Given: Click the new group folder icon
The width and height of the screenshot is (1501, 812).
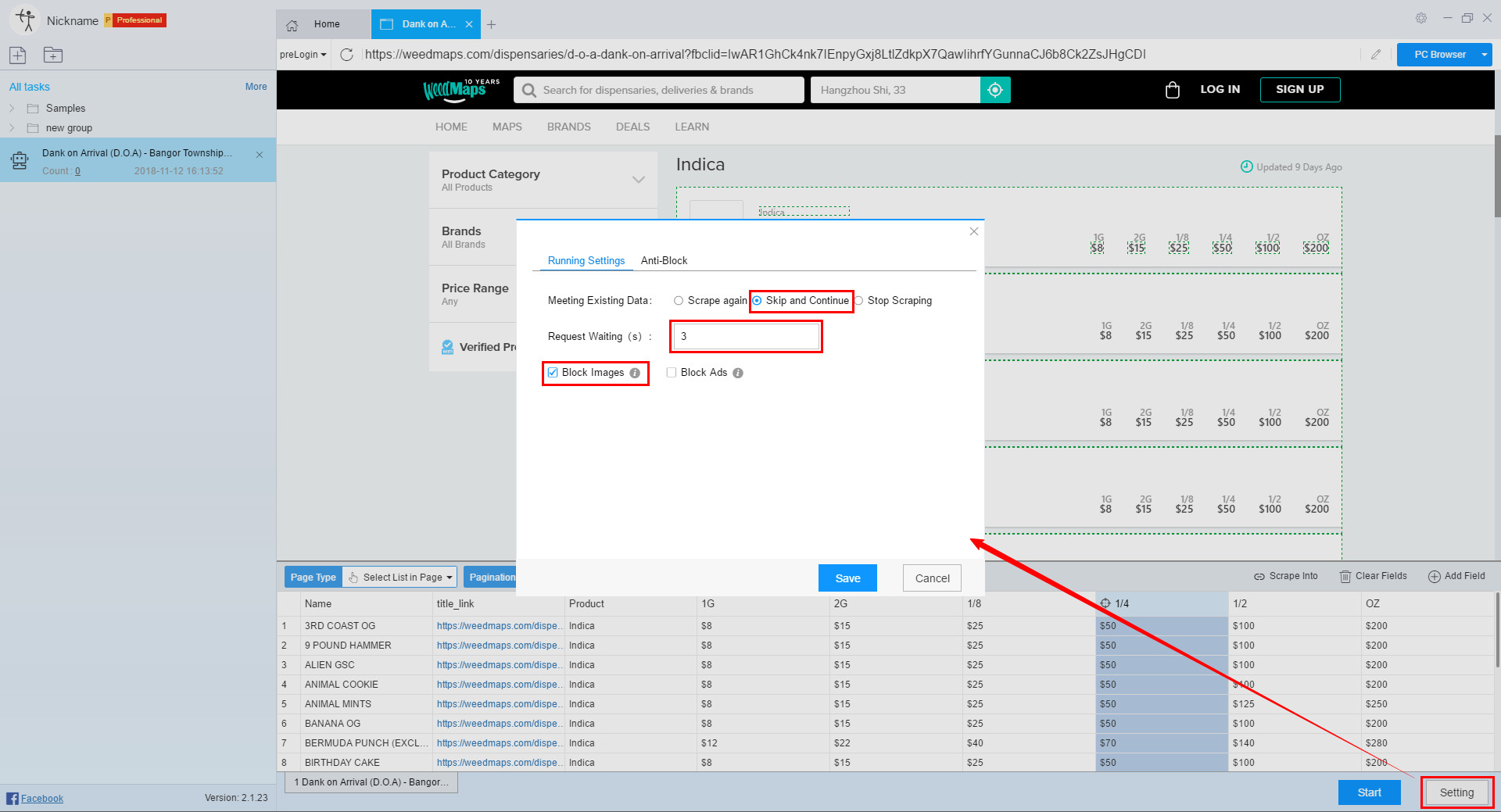Looking at the screenshot, I should pyautogui.click(x=53, y=55).
